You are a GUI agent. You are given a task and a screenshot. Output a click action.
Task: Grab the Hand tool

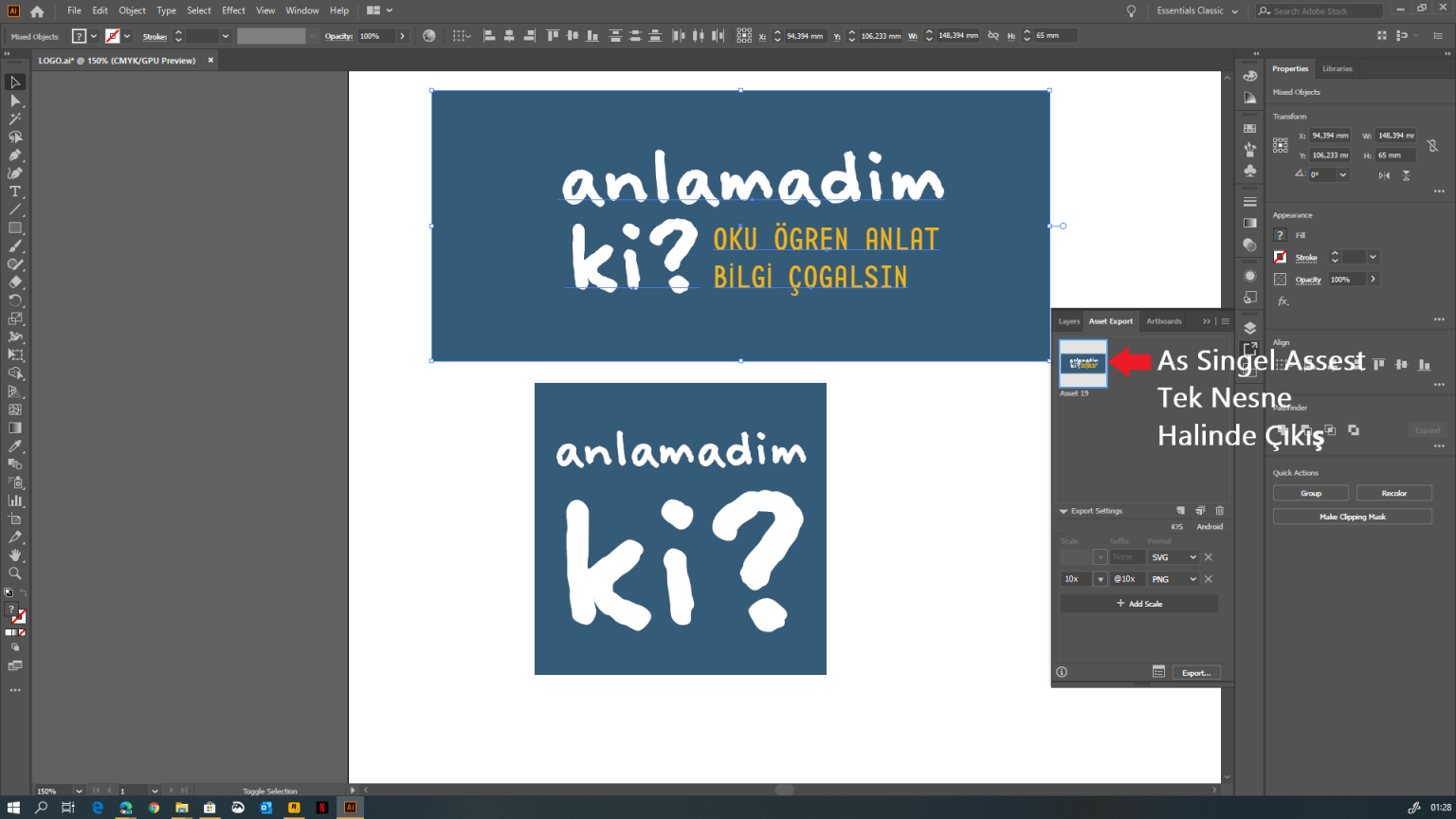click(x=15, y=555)
